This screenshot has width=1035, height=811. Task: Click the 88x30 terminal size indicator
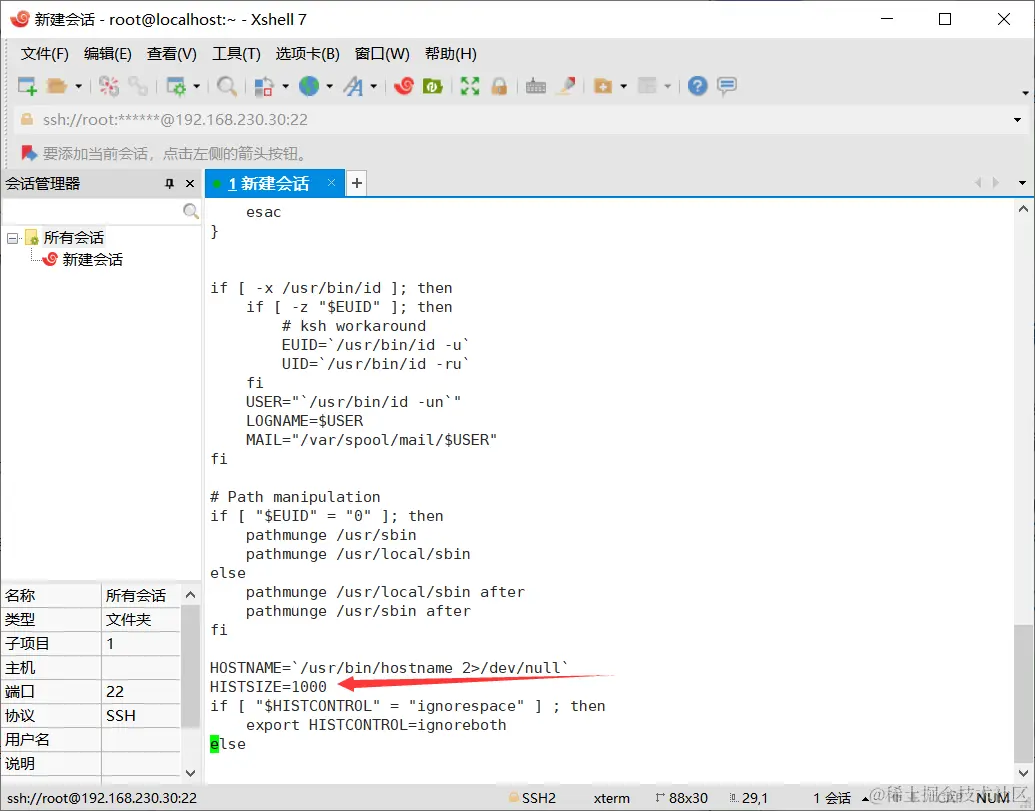pyautogui.click(x=681, y=798)
